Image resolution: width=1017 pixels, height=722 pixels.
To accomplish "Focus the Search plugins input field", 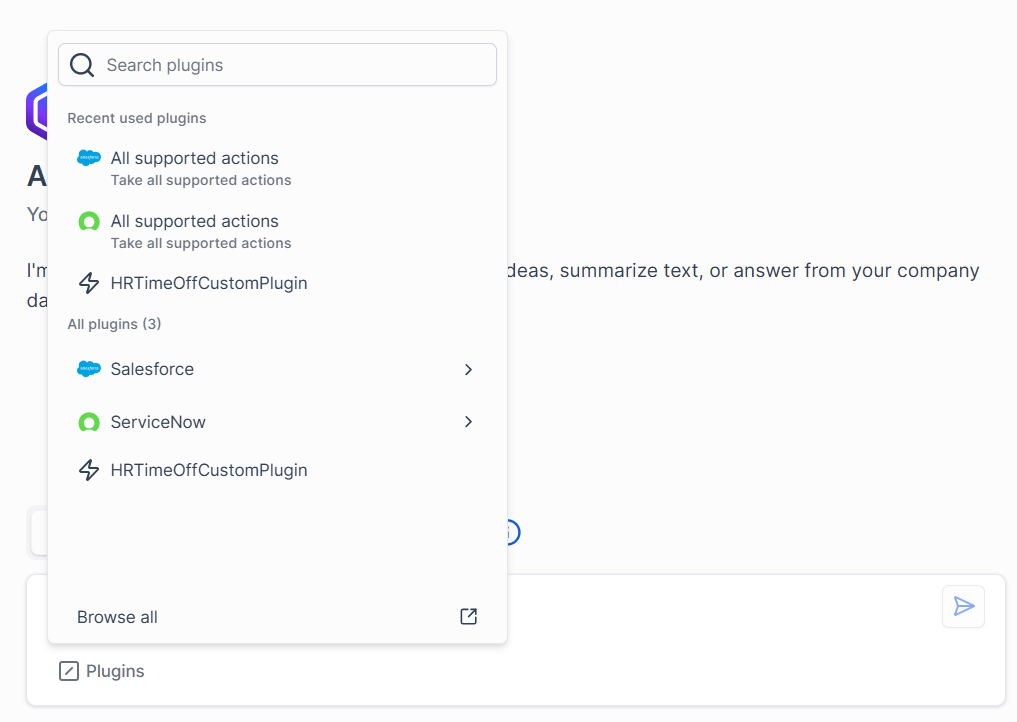I will pyautogui.click(x=278, y=65).
